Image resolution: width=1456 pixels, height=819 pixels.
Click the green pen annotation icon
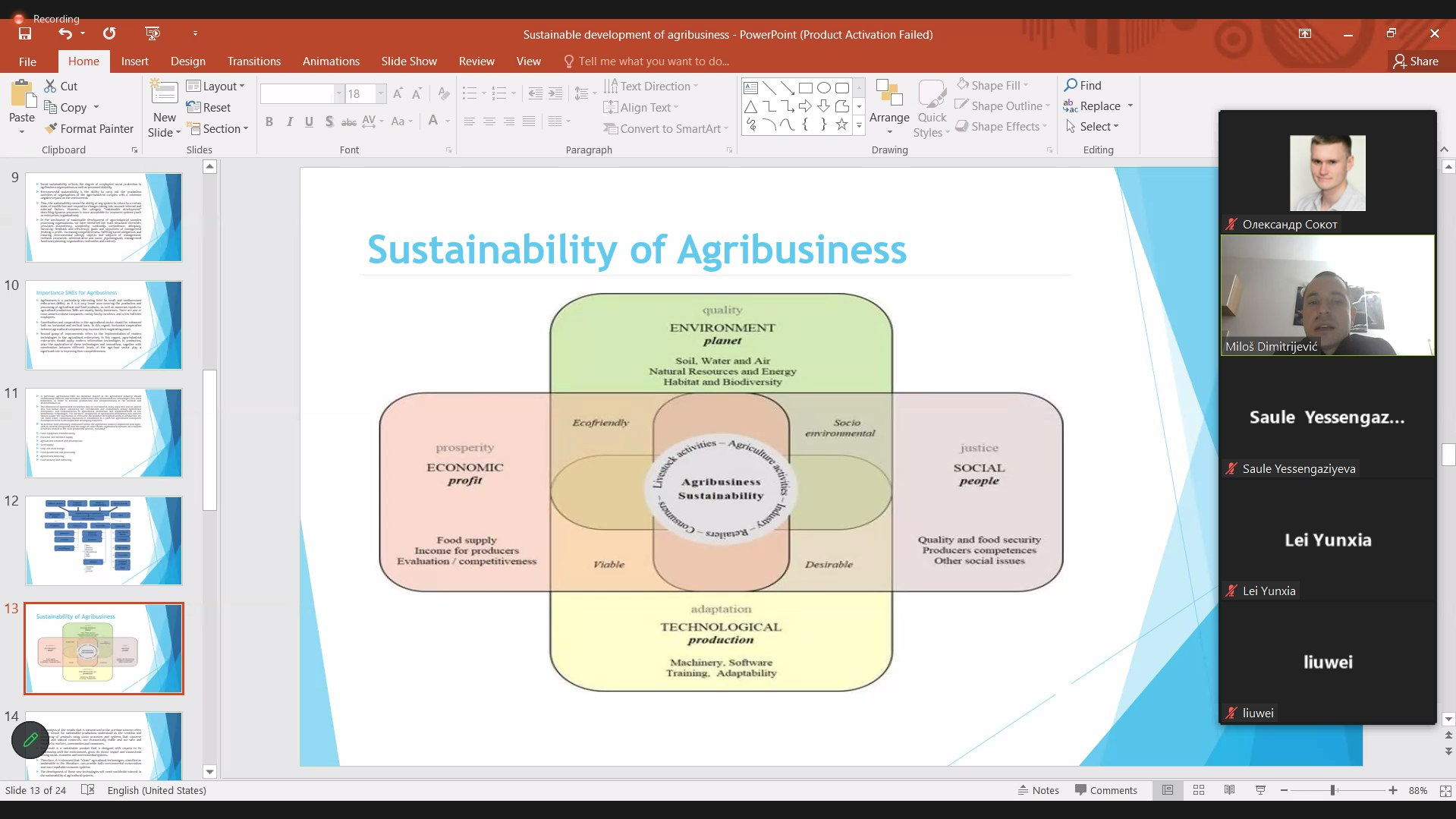[x=30, y=739]
